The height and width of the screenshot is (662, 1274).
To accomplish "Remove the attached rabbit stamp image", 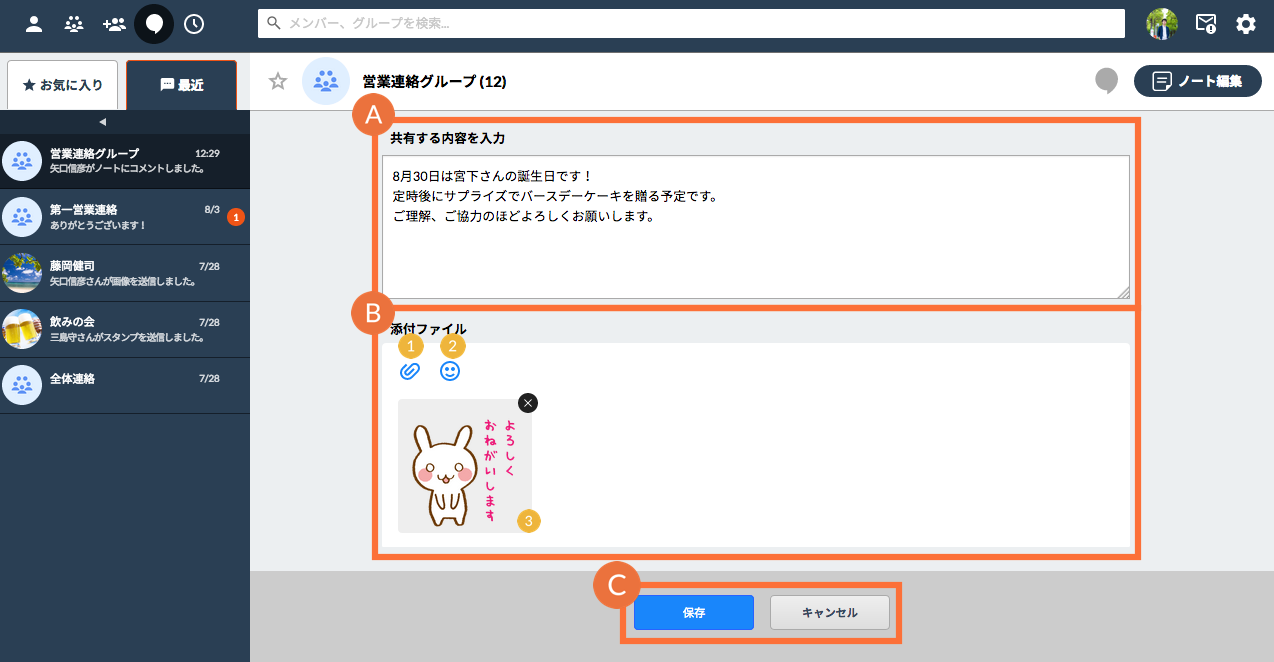I will click(x=528, y=402).
